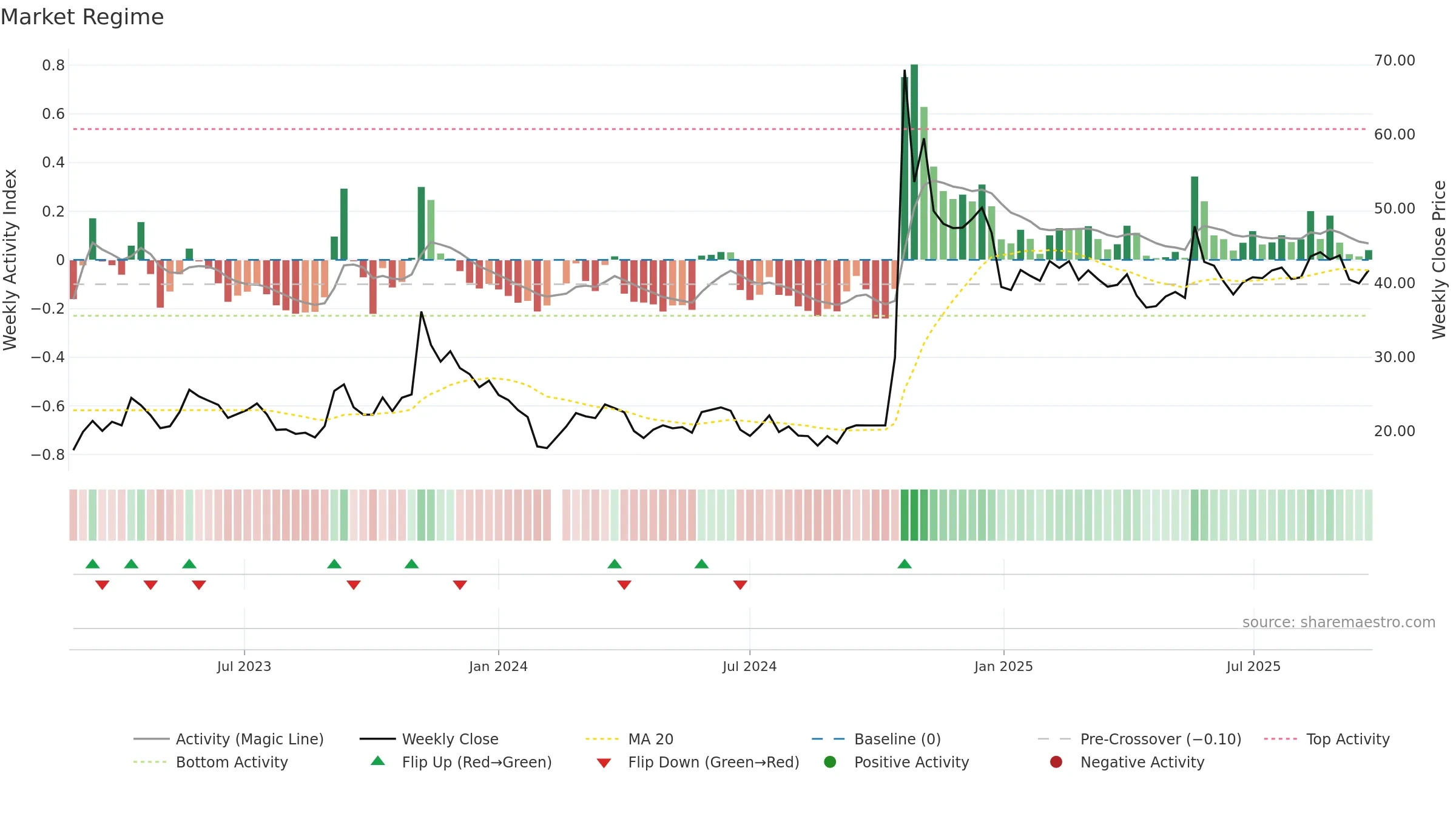Click the Market Regime chart title
1456x819 pixels.
click(82, 17)
